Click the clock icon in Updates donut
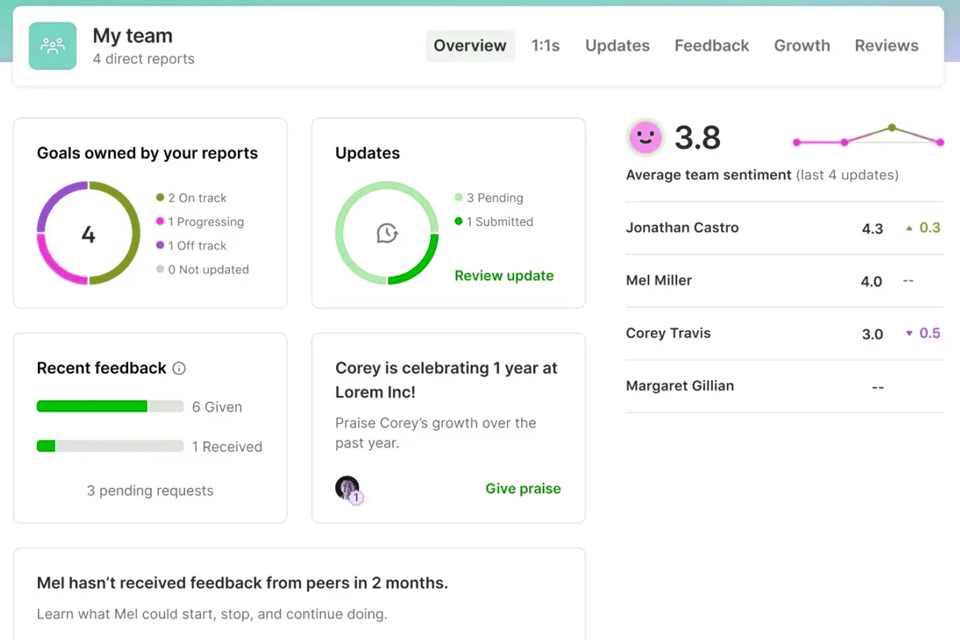Viewport: 960px width, 640px height. coord(387,233)
